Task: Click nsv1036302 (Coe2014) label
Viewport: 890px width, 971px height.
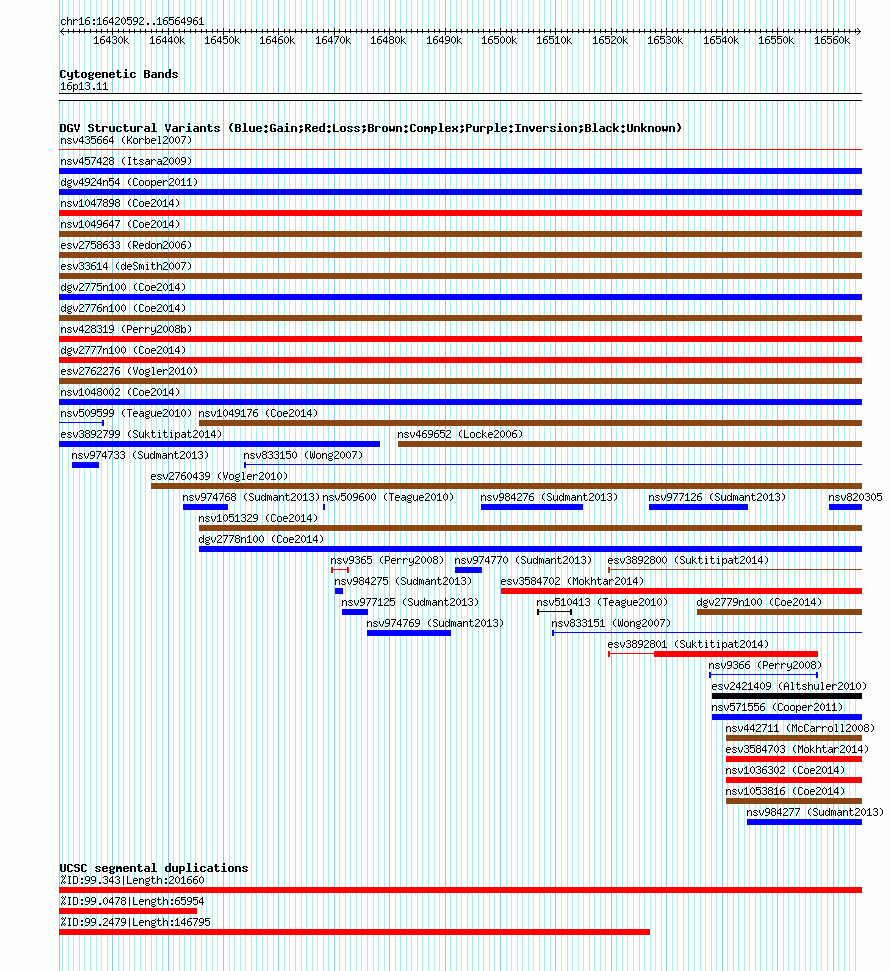Action: tap(785, 772)
